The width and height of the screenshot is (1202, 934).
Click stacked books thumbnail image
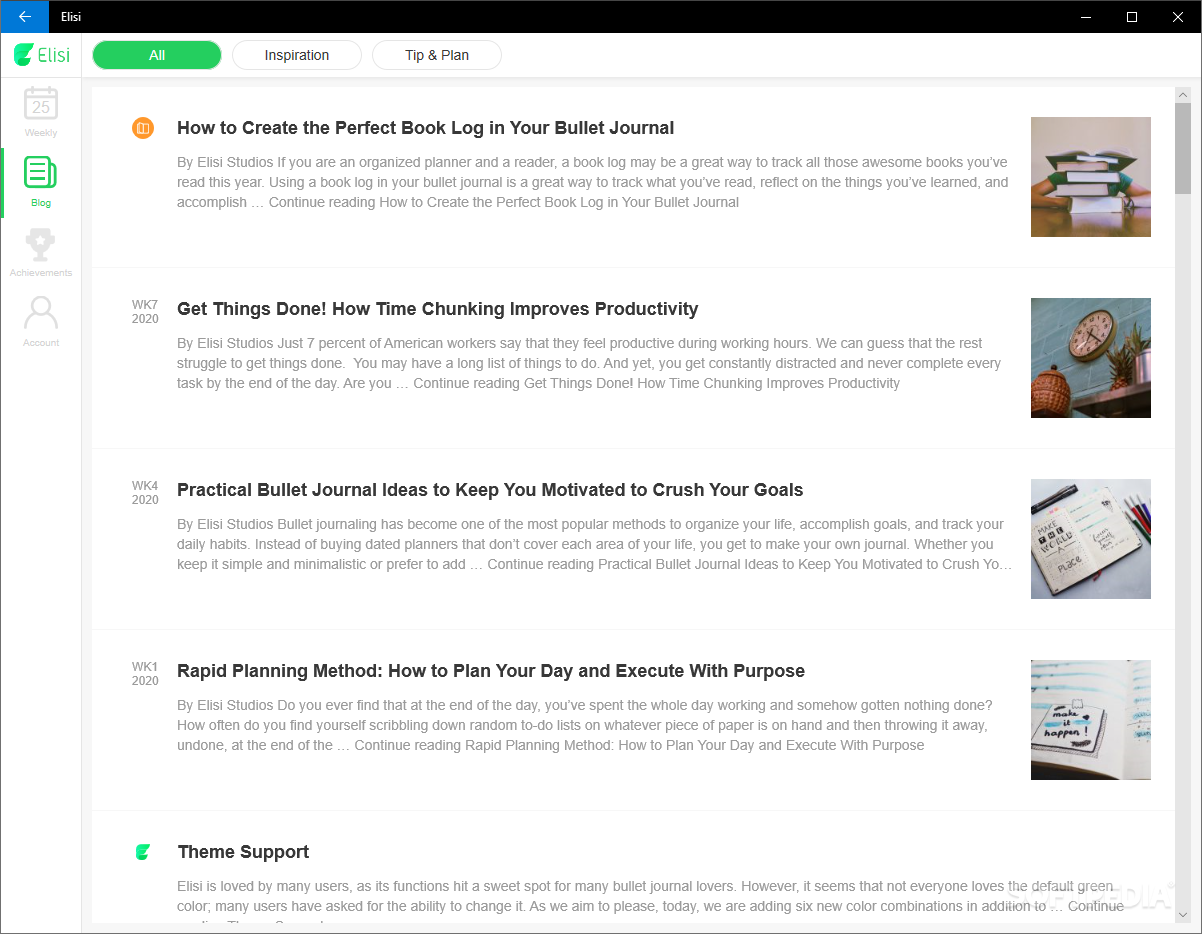point(1091,177)
